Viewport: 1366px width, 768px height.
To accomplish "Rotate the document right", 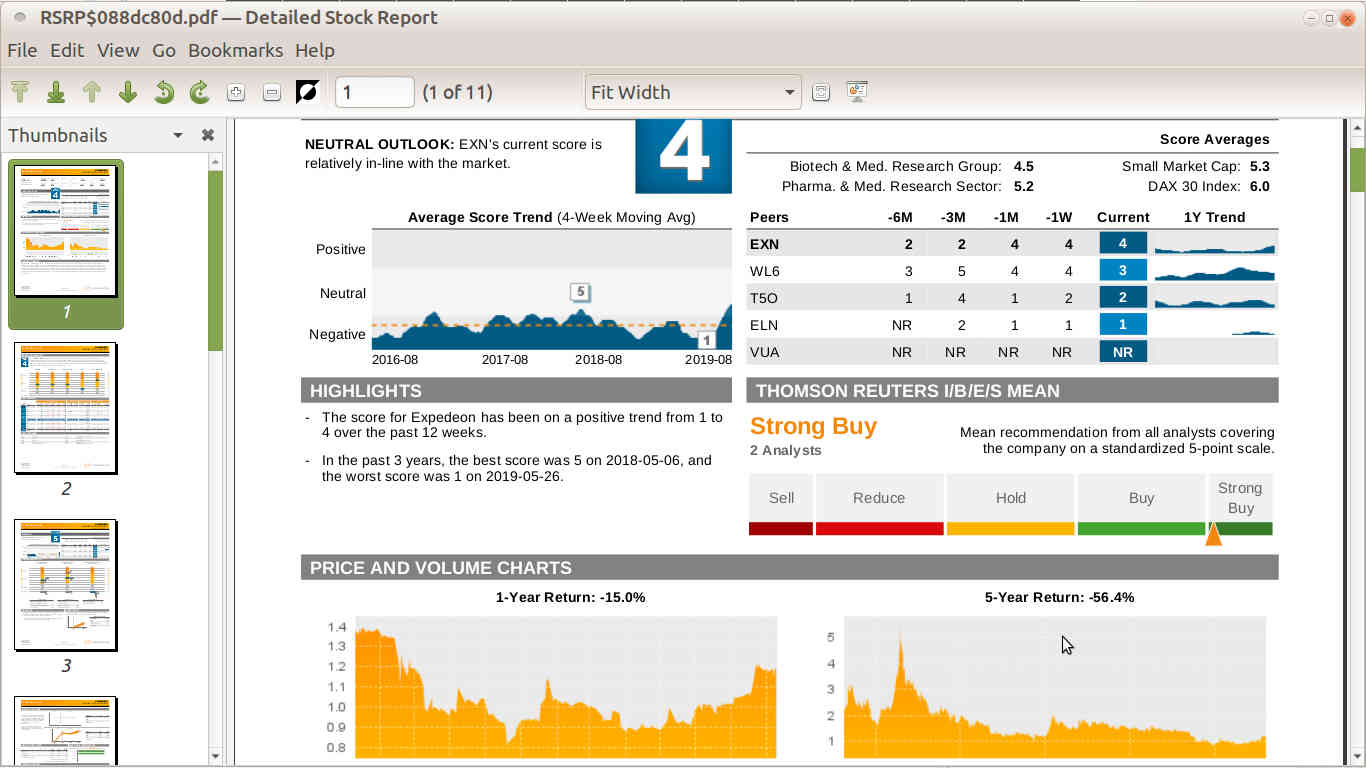I will pyautogui.click(x=200, y=92).
